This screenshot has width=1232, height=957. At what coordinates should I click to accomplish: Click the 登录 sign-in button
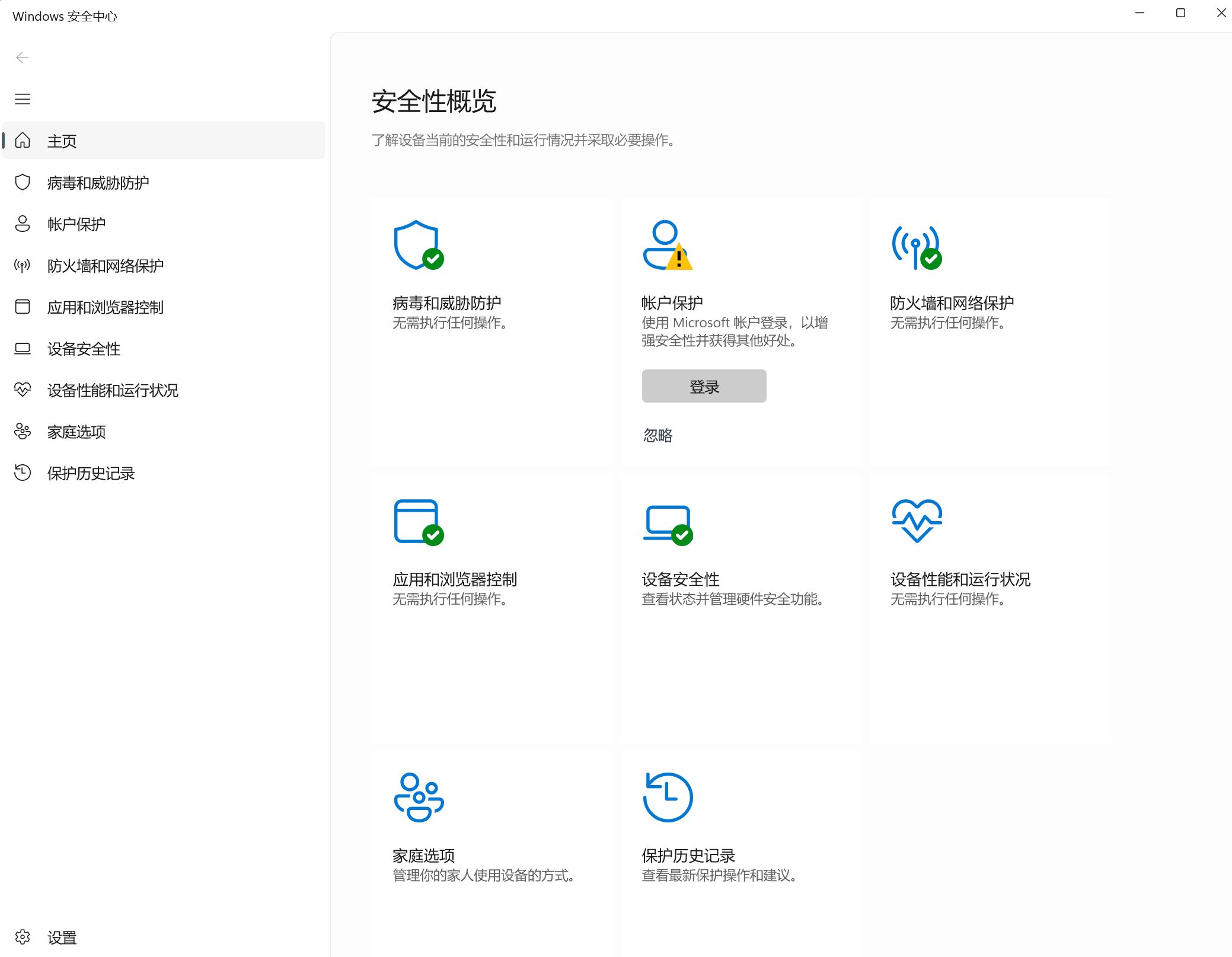click(704, 387)
